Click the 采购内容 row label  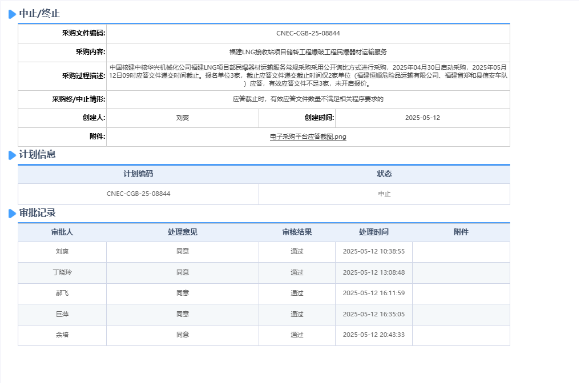pyautogui.click(x=90, y=52)
